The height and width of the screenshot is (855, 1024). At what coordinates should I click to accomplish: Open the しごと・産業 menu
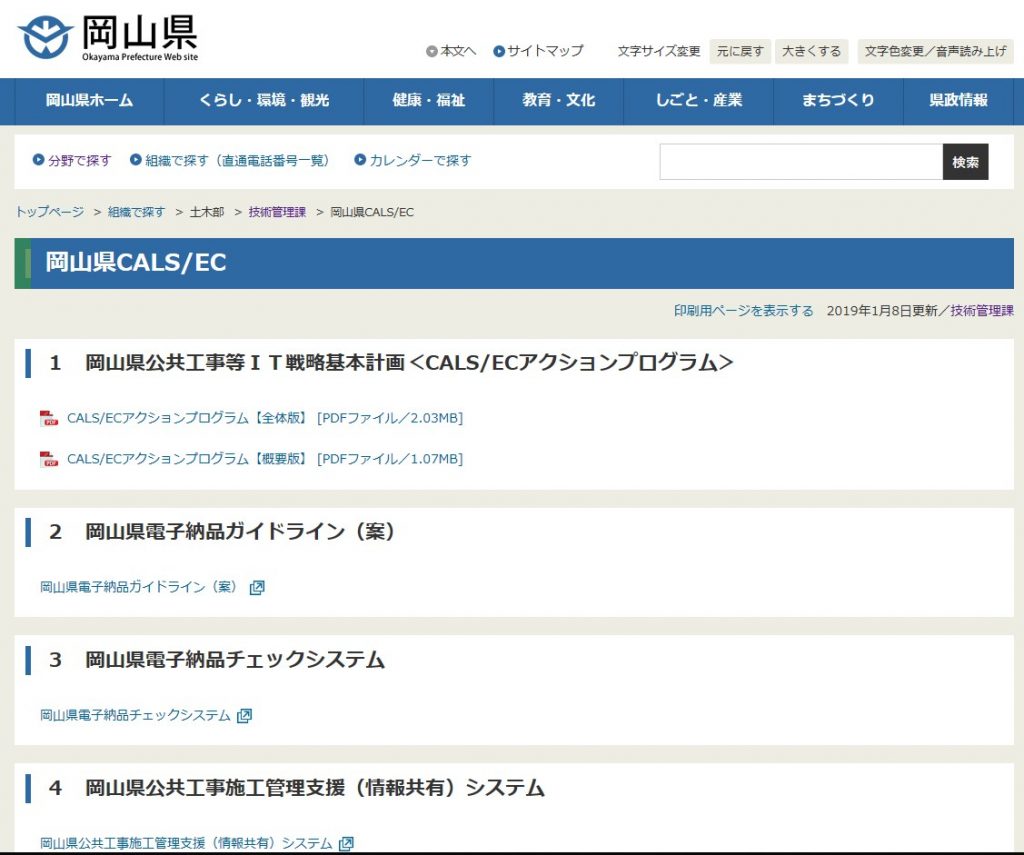point(699,100)
